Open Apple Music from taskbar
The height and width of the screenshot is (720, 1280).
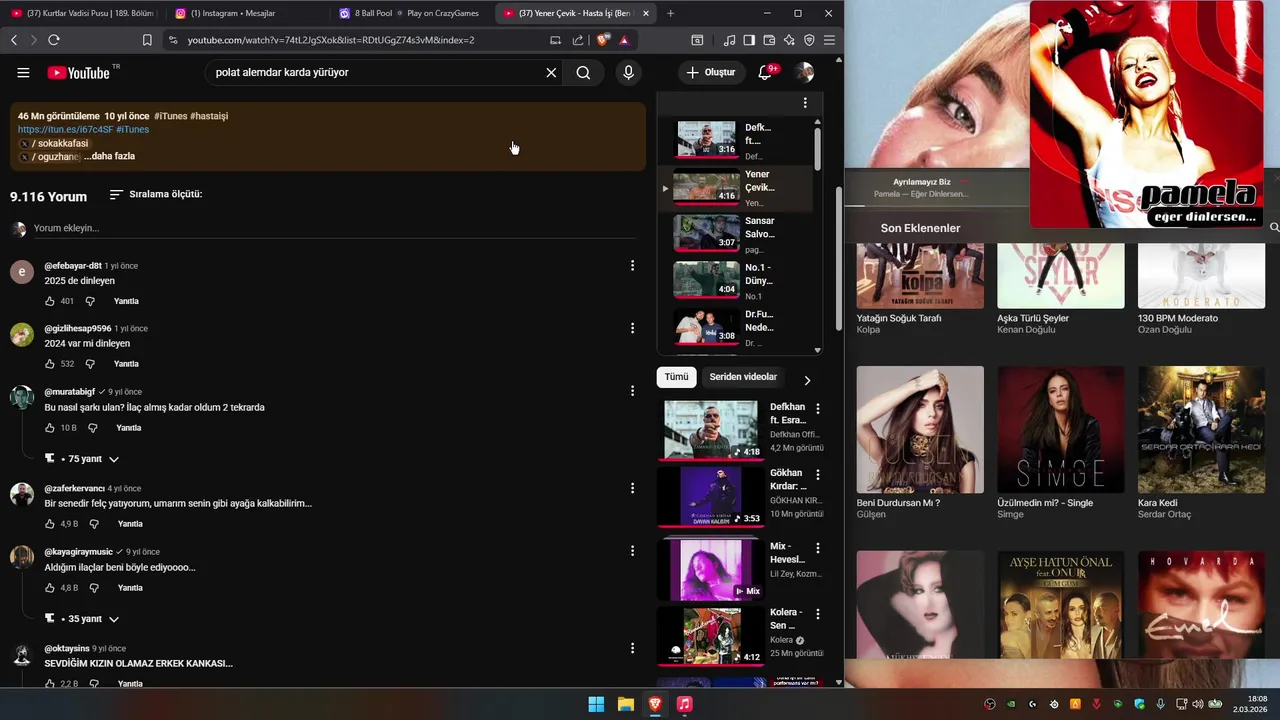point(684,704)
